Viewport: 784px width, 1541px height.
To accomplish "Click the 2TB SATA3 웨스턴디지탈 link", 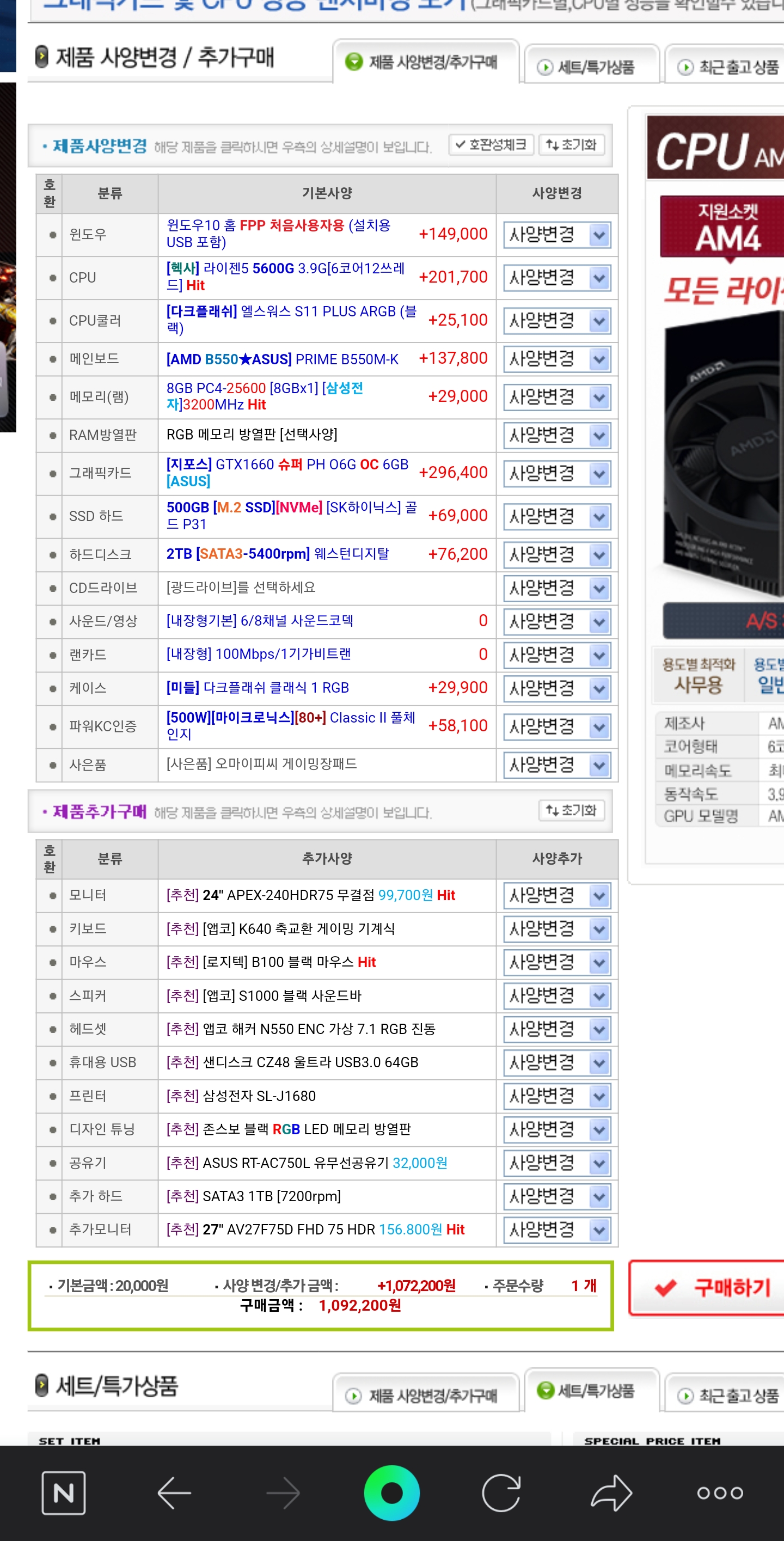I will point(278,554).
